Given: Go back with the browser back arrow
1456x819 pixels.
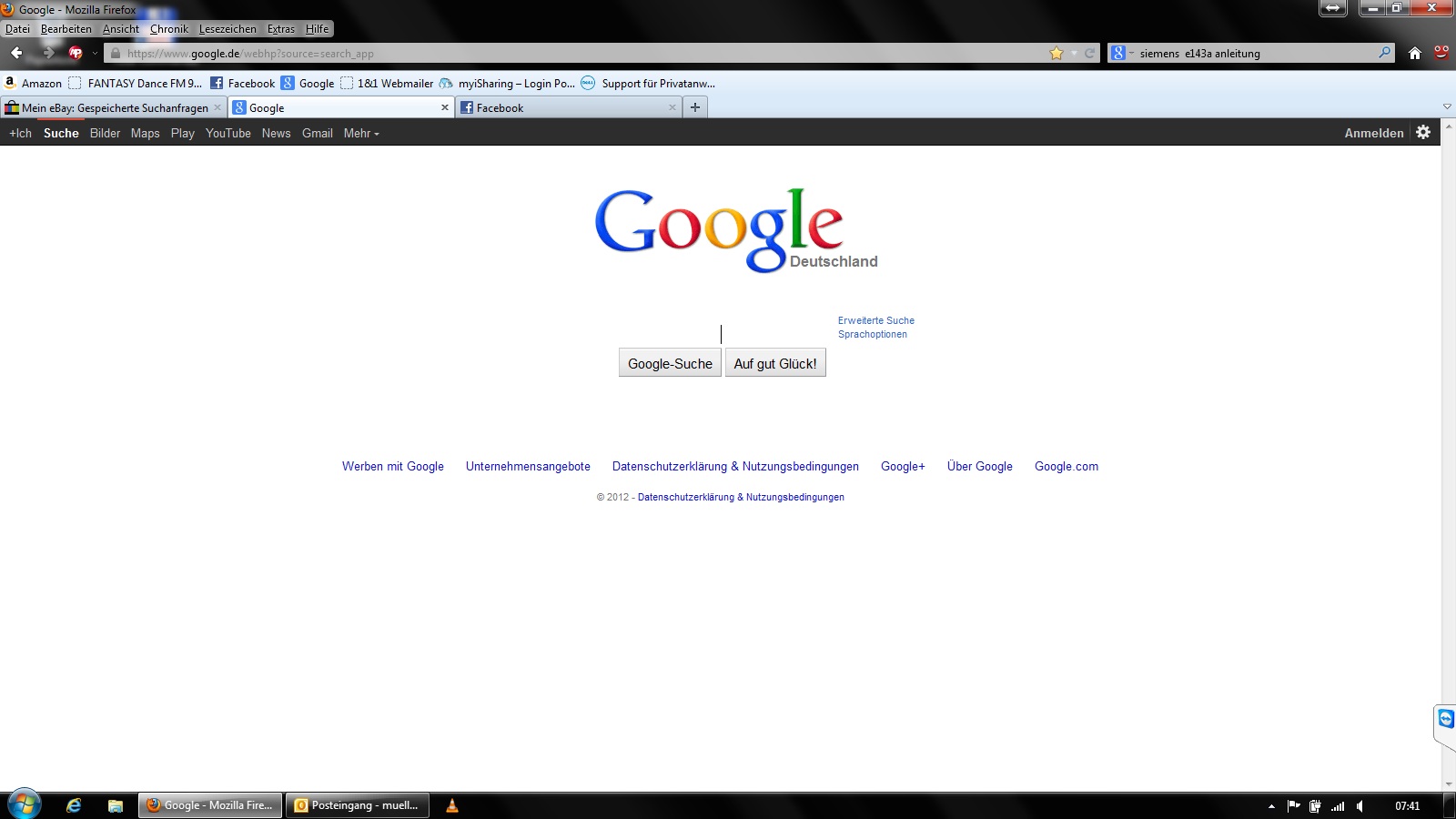Looking at the screenshot, I should pyautogui.click(x=16, y=53).
